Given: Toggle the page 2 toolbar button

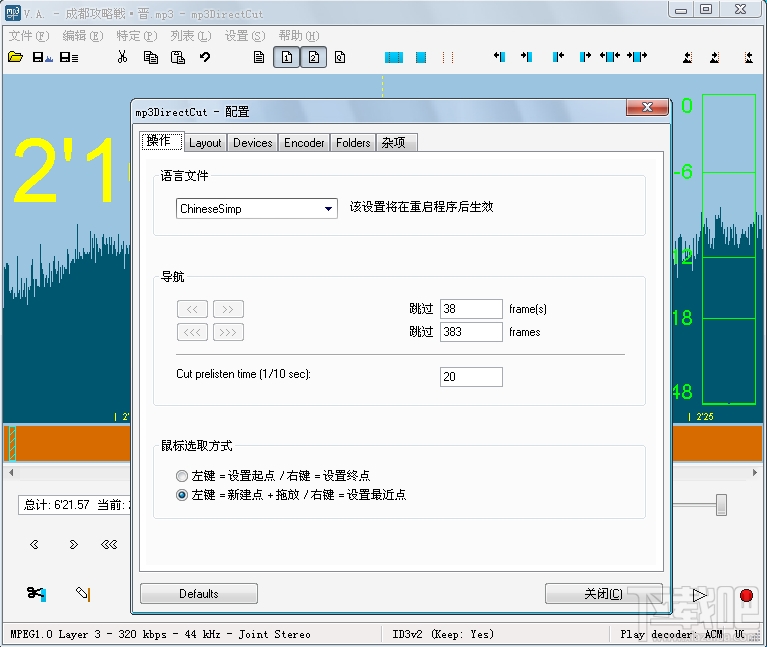Looking at the screenshot, I should [x=314, y=57].
